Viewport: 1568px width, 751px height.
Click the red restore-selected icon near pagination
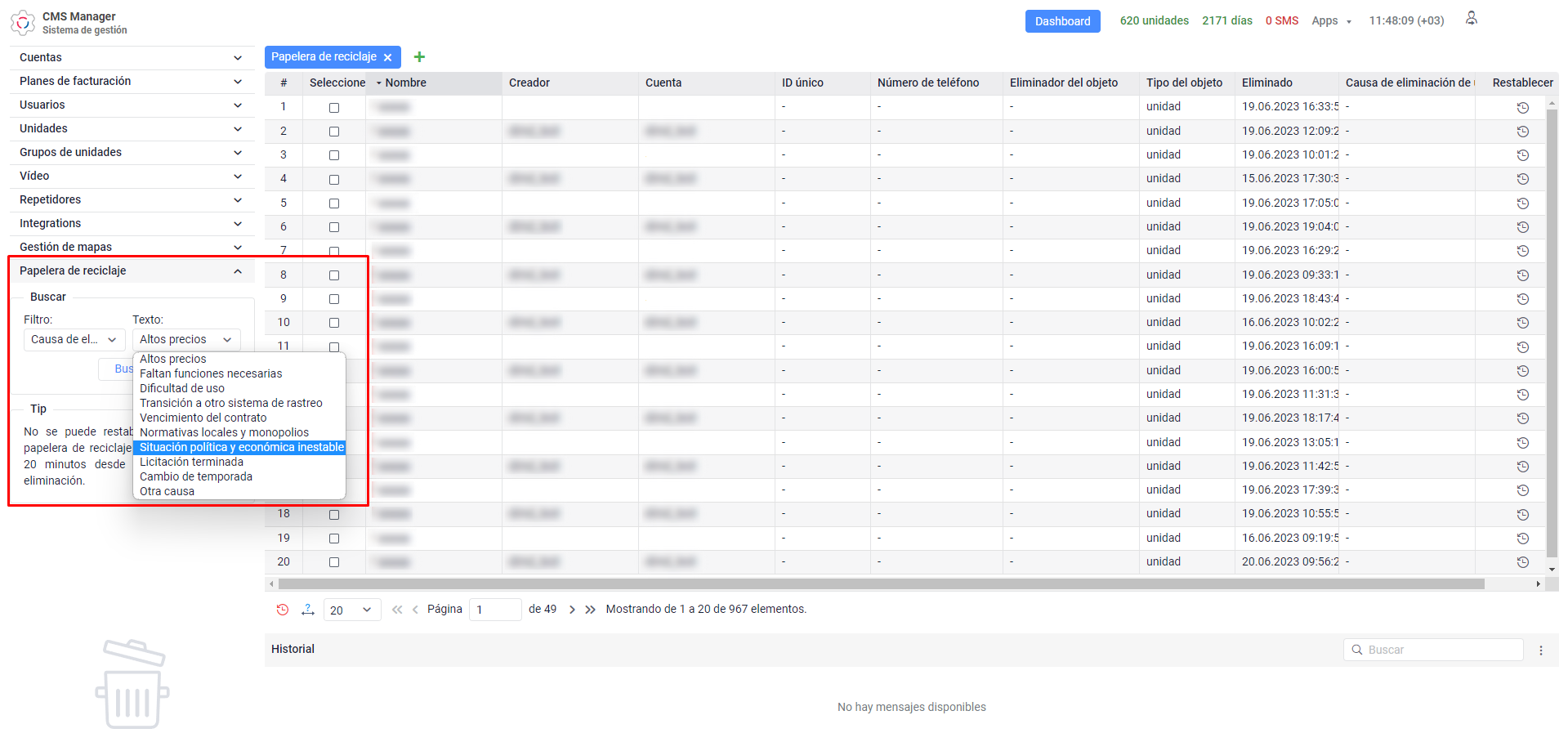point(283,610)
